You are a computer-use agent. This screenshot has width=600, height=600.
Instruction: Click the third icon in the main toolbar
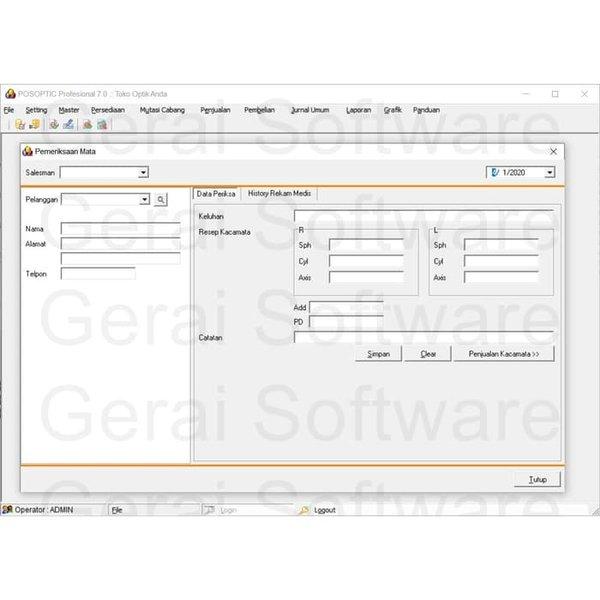pyautogui.click(x=54, y=125)
